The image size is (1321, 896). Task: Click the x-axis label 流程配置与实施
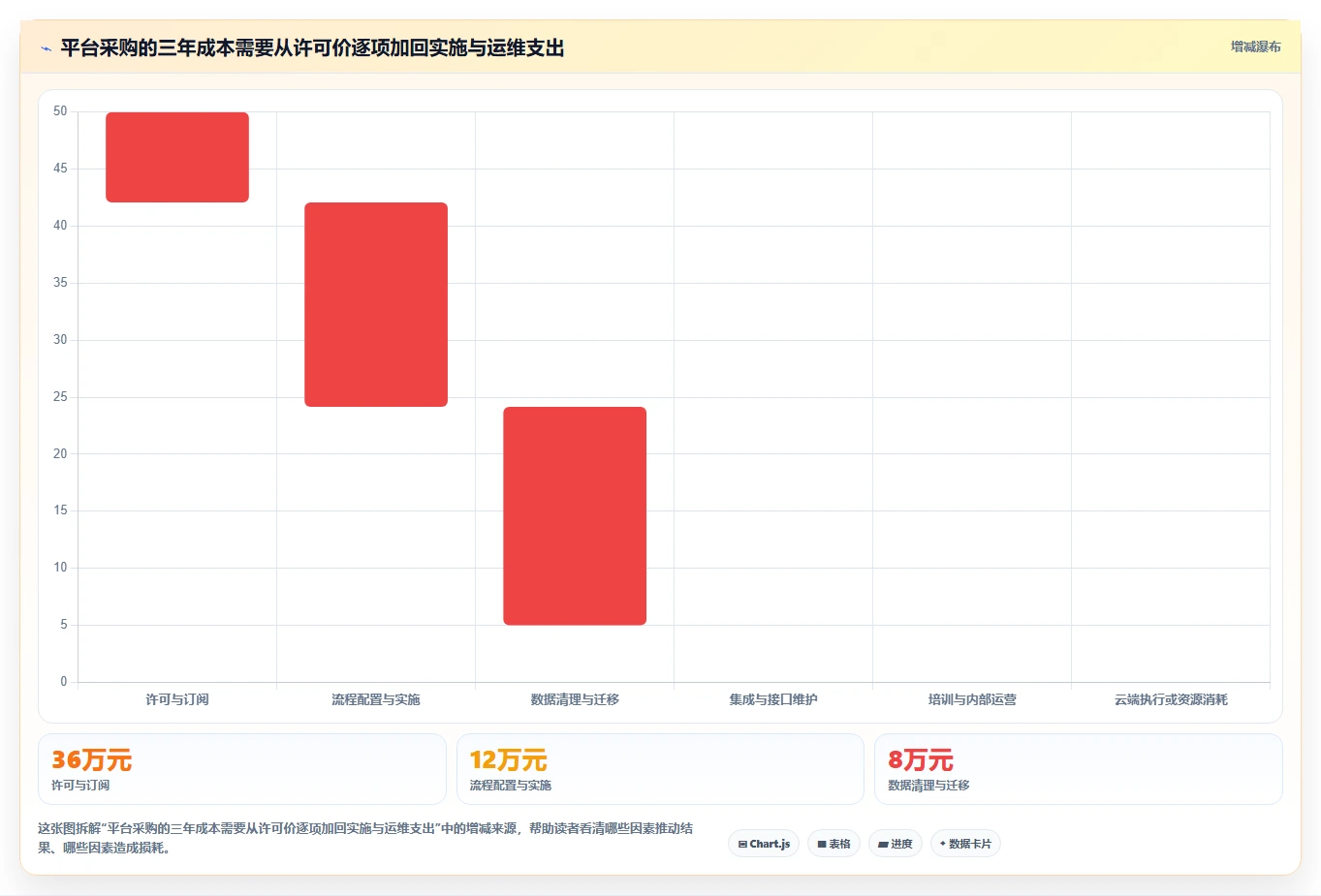[x=376, y=699]
